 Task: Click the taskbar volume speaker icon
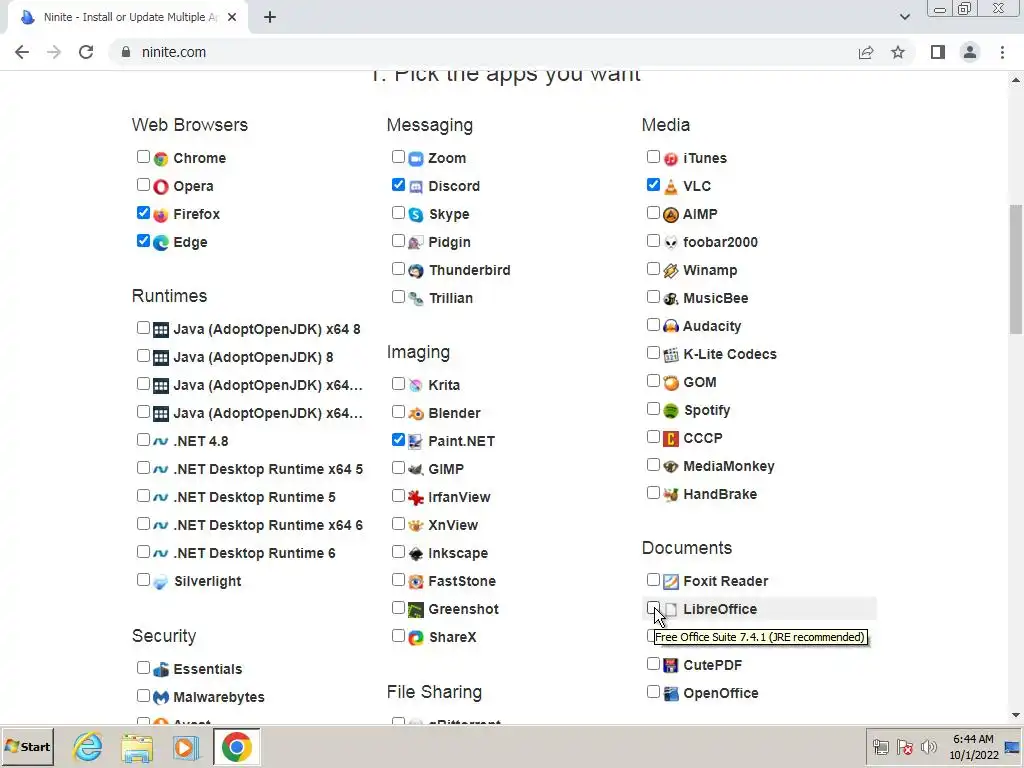[x=929, y=747]
